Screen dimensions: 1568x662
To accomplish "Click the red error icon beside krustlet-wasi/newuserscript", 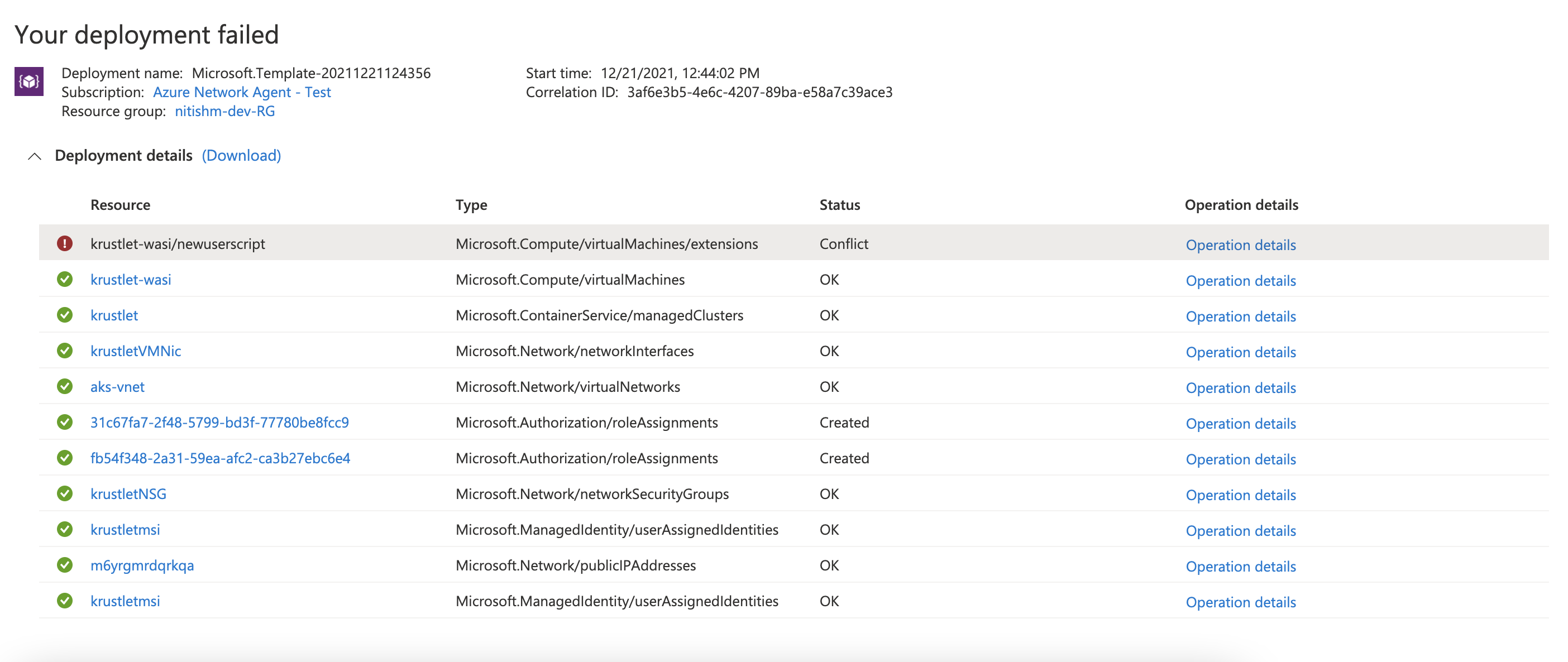I will click(65, 244).
